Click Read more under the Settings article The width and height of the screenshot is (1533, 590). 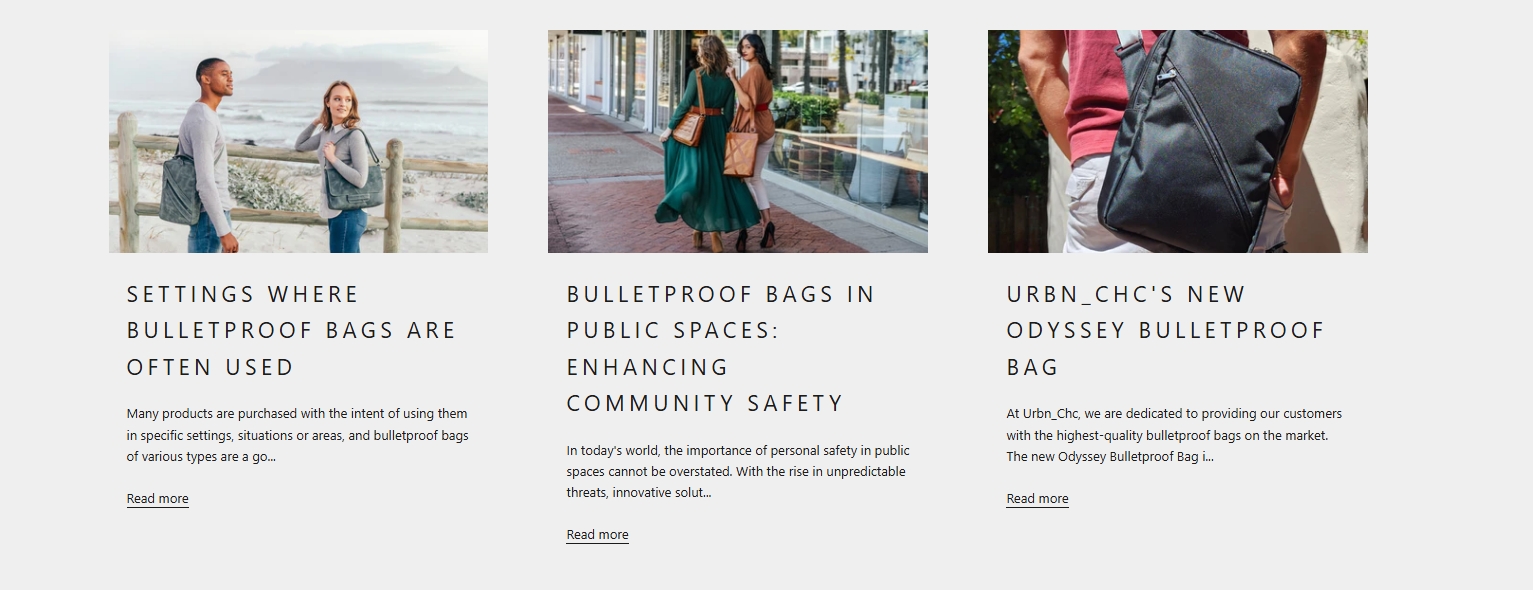point(157,499)
